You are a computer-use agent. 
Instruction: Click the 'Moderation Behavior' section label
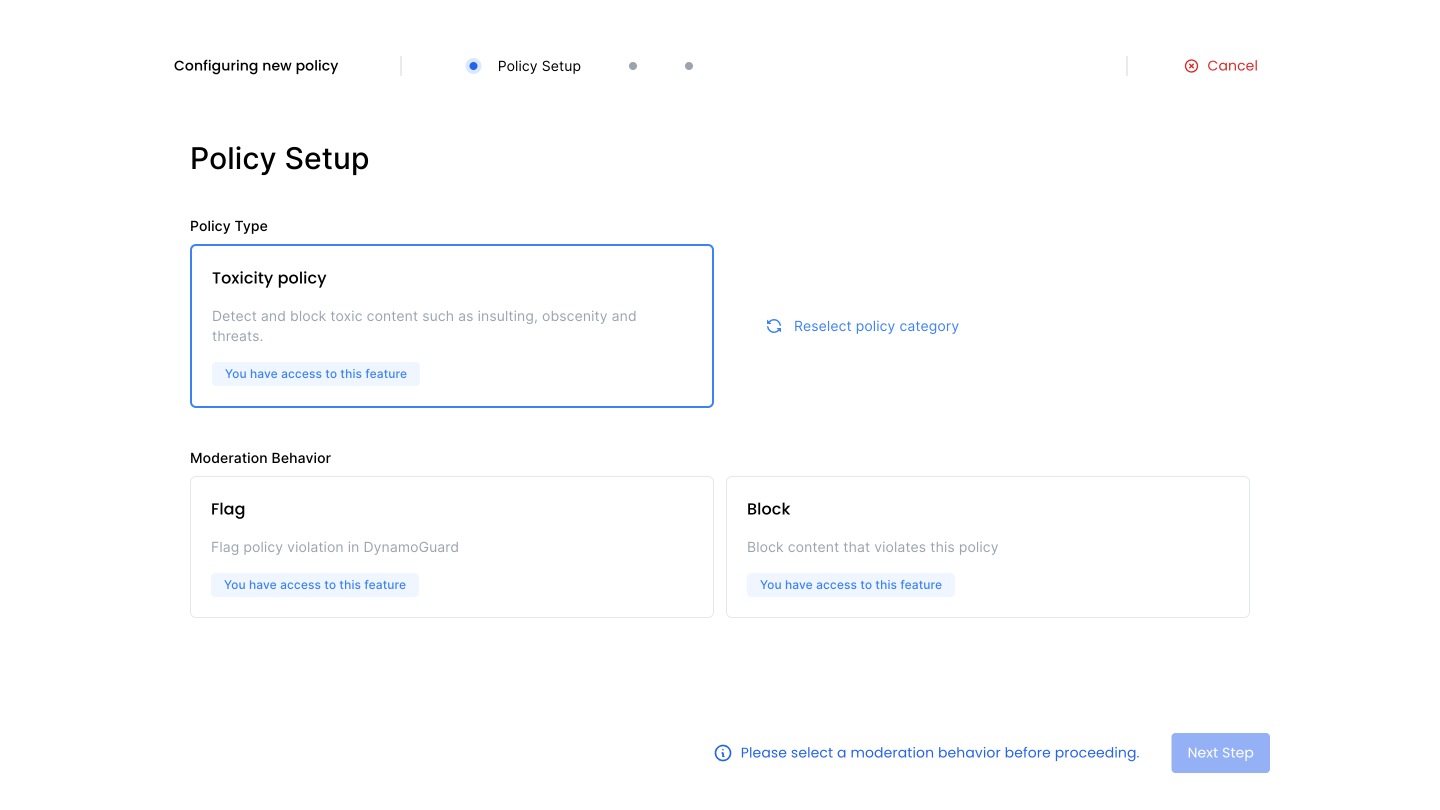[260, 458]
